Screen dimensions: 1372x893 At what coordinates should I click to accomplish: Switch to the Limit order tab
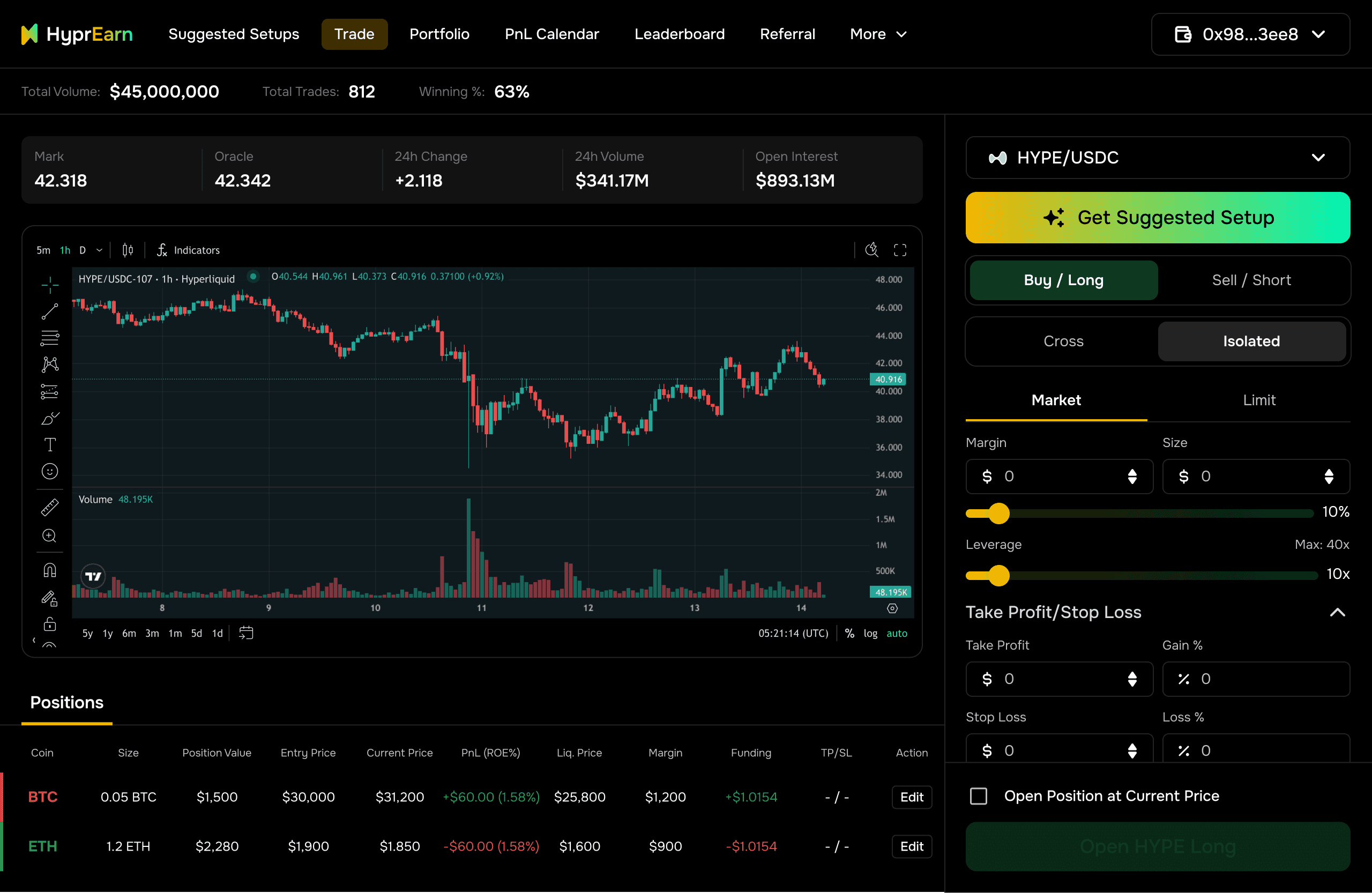[x=1258, y=400]
